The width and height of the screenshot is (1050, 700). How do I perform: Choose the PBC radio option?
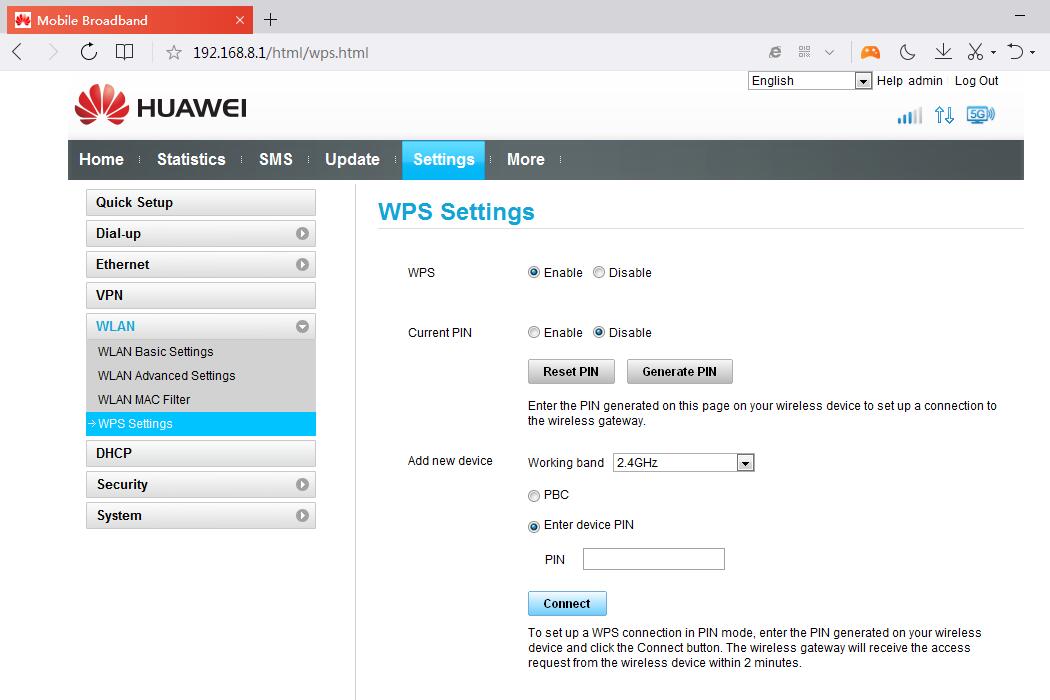click(534, 495)
